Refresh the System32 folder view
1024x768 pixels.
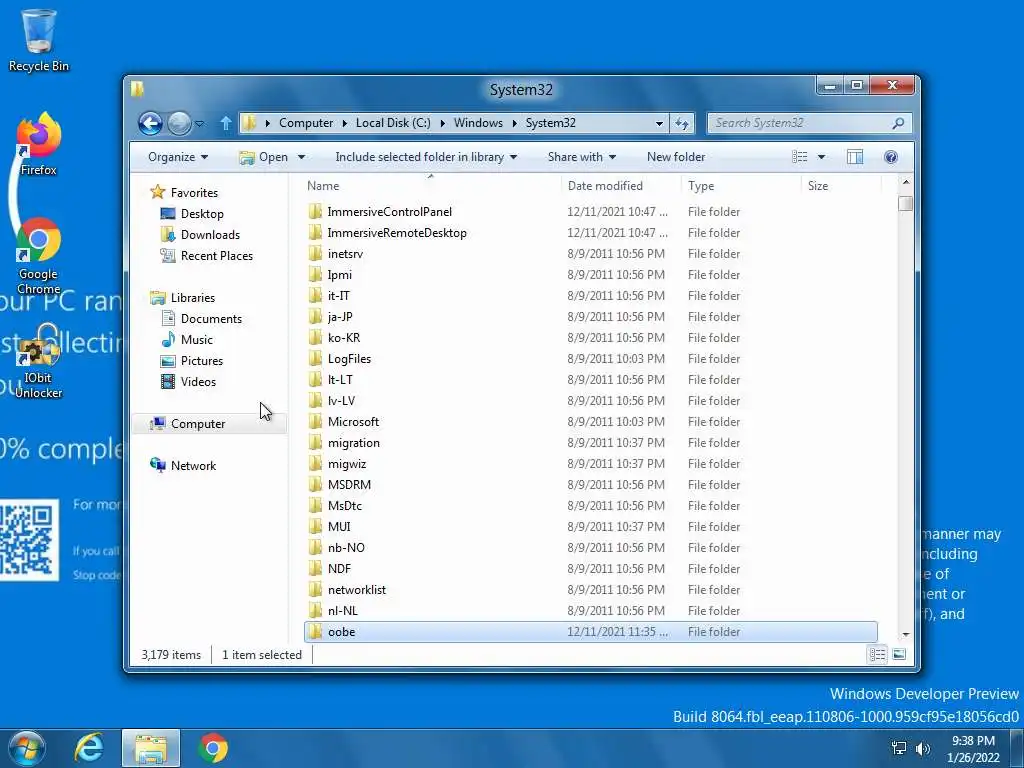(x=682, y=123)
